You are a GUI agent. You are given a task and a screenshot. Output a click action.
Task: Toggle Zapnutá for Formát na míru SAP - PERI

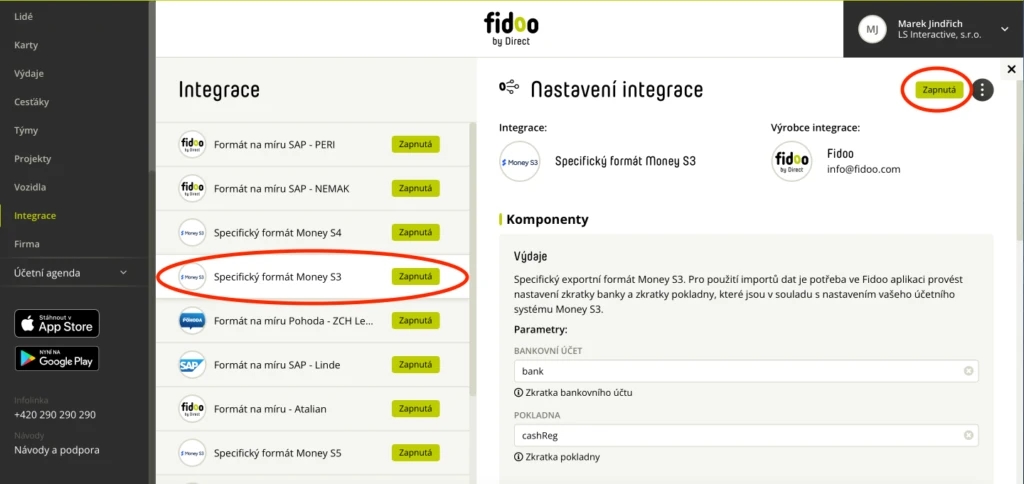(x=415, y=144)
